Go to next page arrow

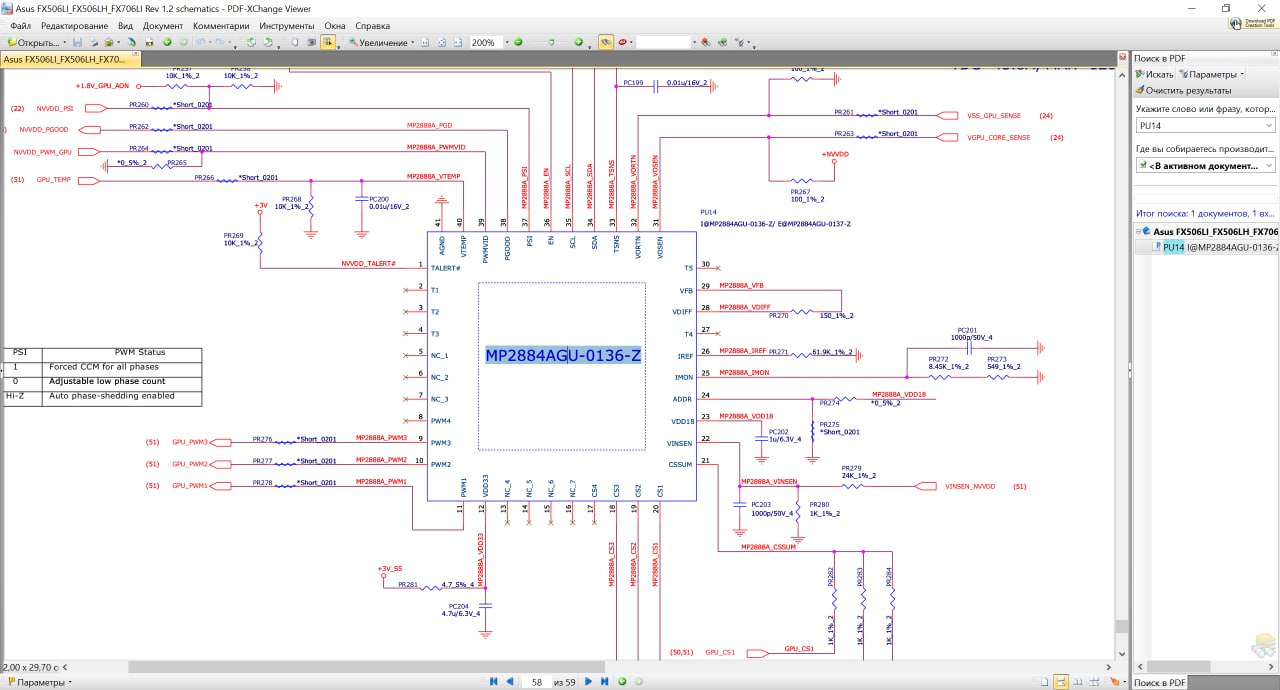tap(588, 682)
